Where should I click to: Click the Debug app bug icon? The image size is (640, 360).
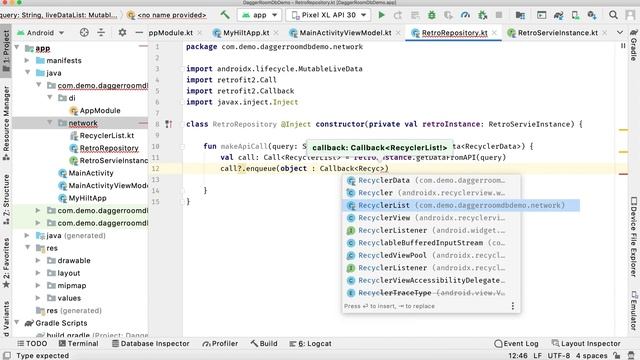(431, 15)
